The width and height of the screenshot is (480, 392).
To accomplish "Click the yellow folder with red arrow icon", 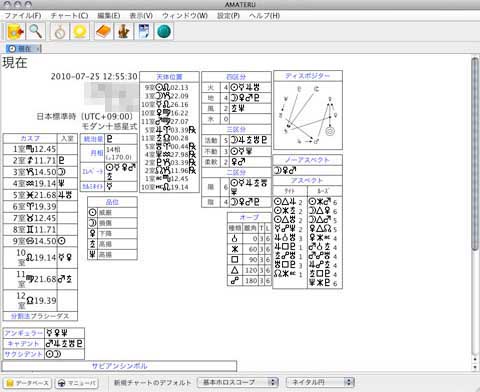I will pyautogui.click(x=15, y=32).
